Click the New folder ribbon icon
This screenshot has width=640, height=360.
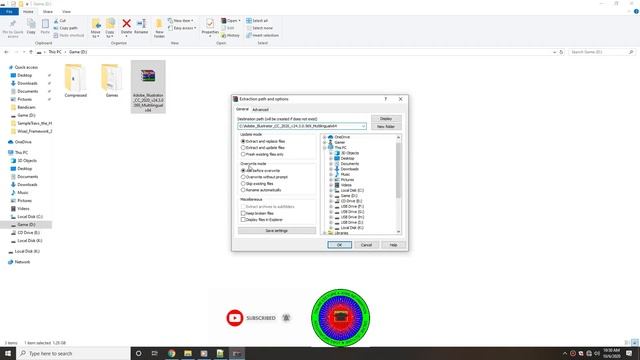[159, 28]
